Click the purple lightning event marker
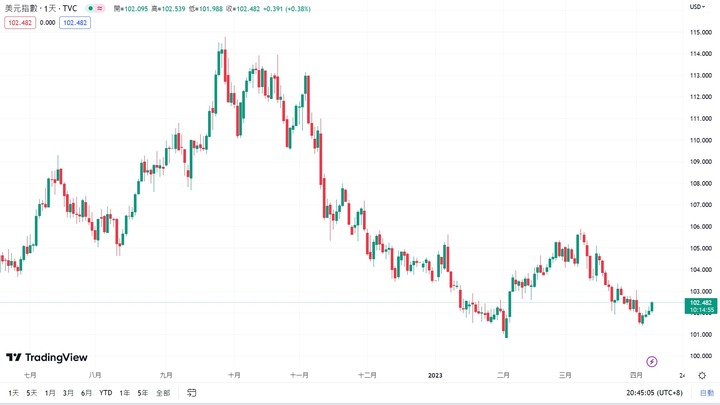The height and width of the screenshot is (405, 720). (x=652, y=362)
